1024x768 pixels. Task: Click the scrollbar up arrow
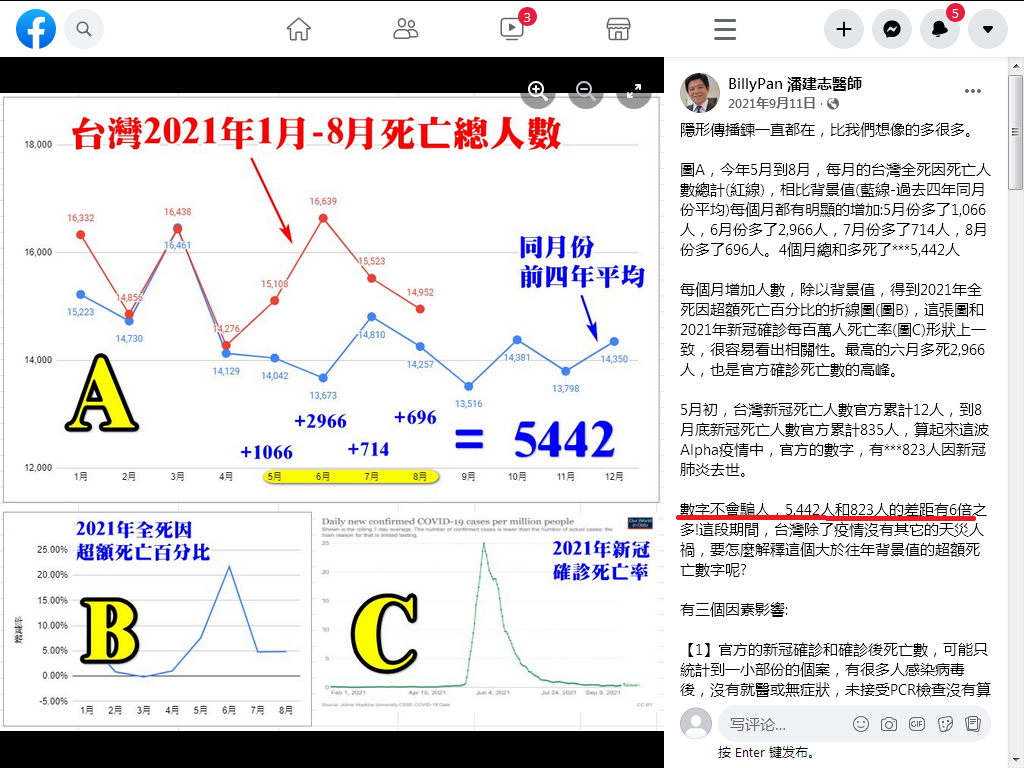(1016, 66)
